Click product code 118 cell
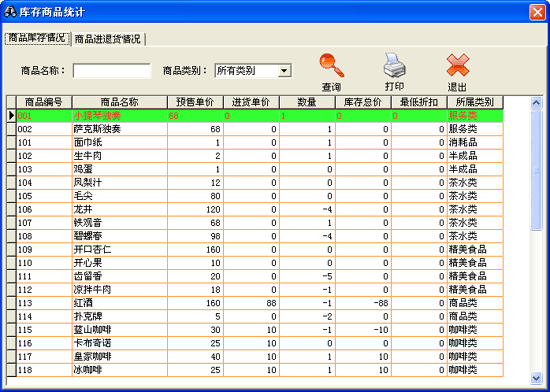The width and height of the screenshot is (550, 392). 44,370
